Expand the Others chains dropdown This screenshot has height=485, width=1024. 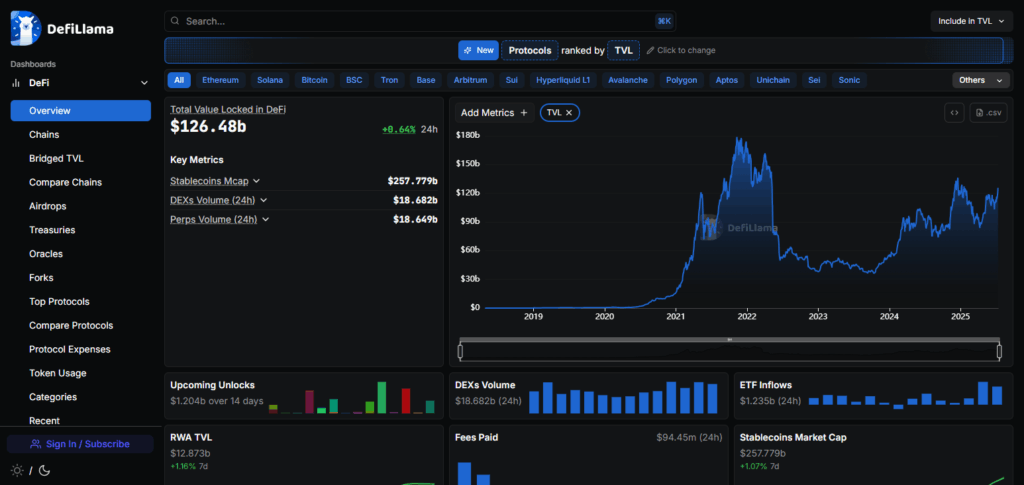point(981,80)
